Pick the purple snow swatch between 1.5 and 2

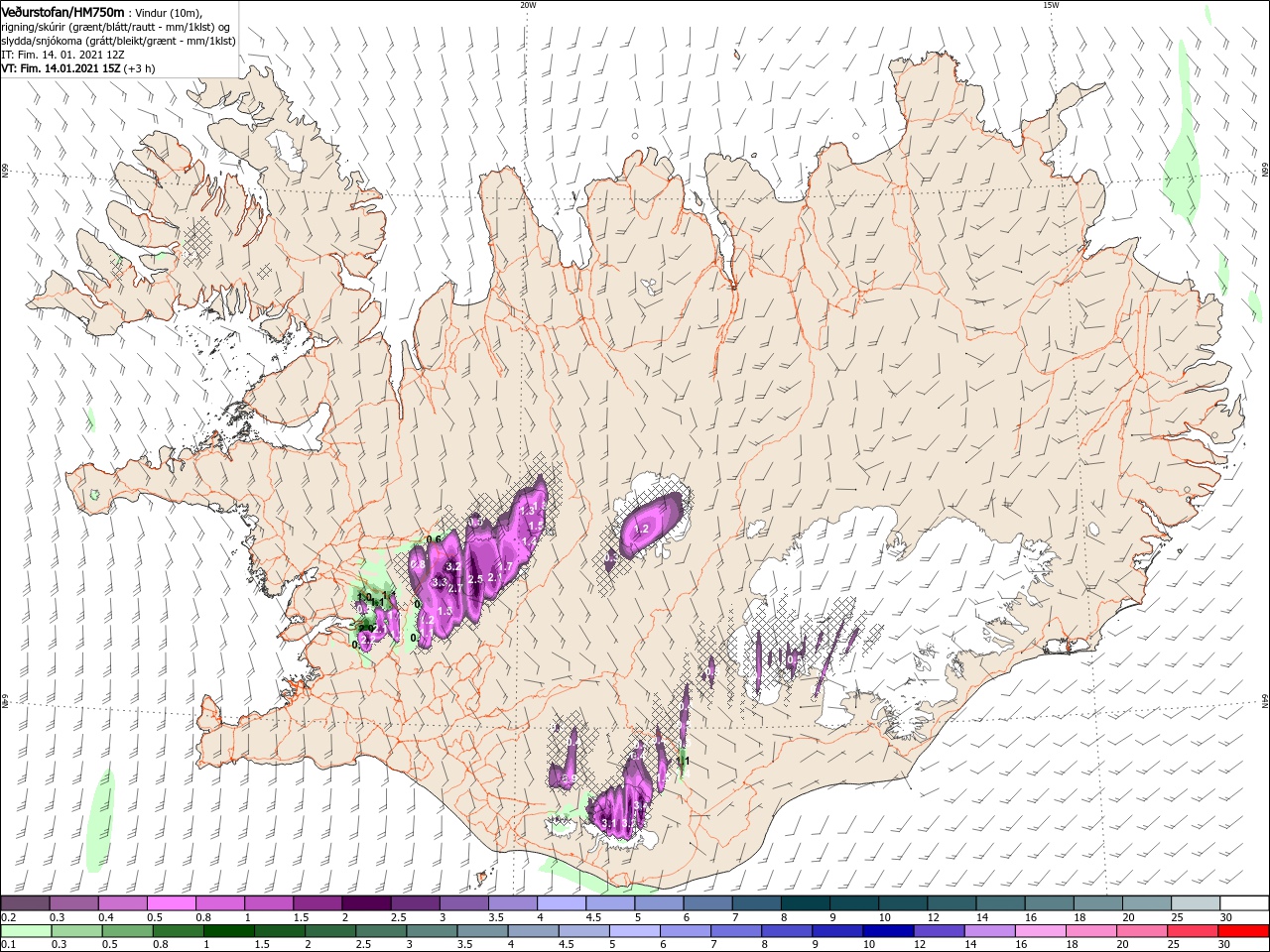(x=317, y=903)
